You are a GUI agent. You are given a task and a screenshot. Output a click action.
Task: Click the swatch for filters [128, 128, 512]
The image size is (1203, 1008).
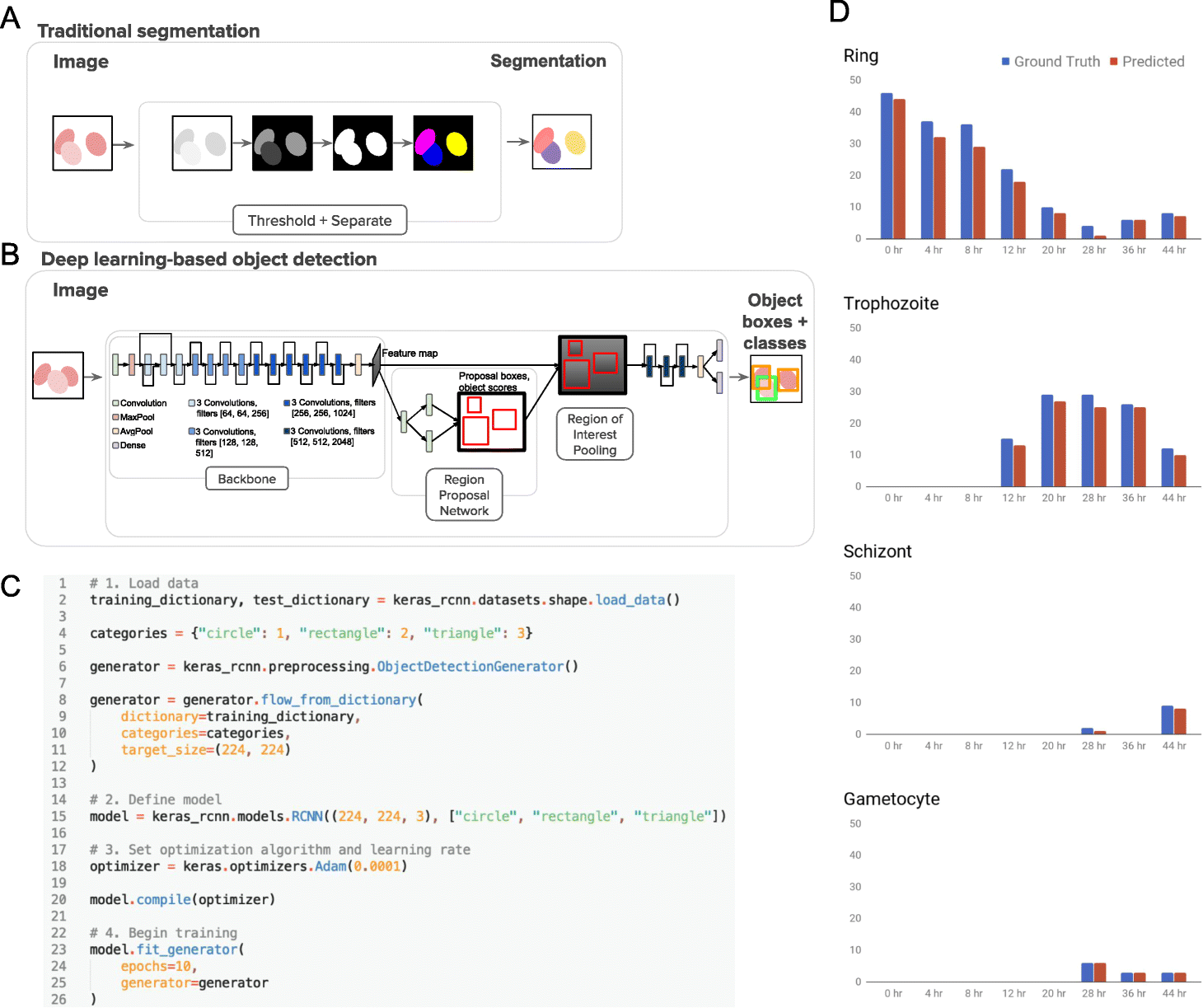(192, 431)
